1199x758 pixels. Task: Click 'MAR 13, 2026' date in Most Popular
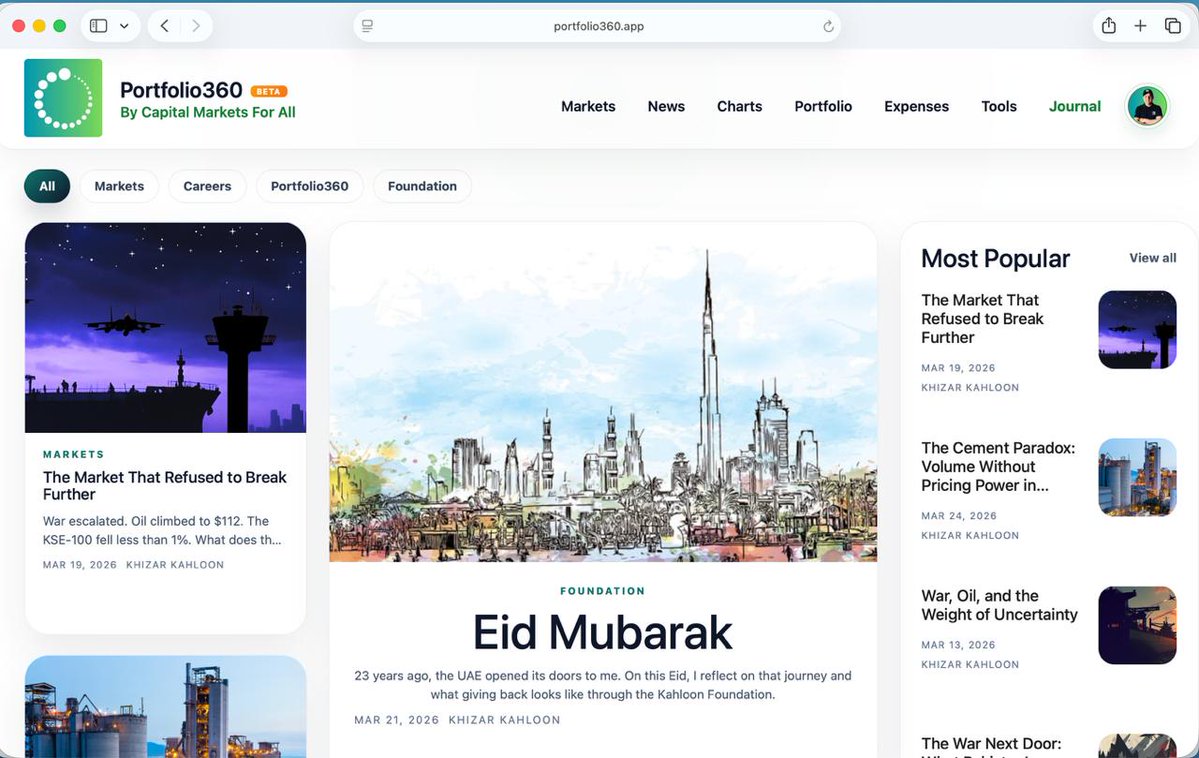point(958,645)
